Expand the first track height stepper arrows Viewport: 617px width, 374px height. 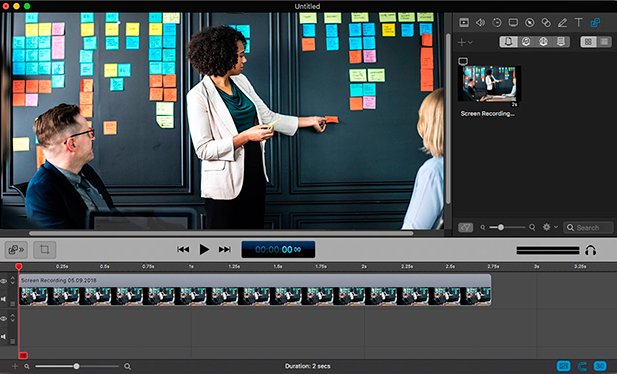pos(13,280)
